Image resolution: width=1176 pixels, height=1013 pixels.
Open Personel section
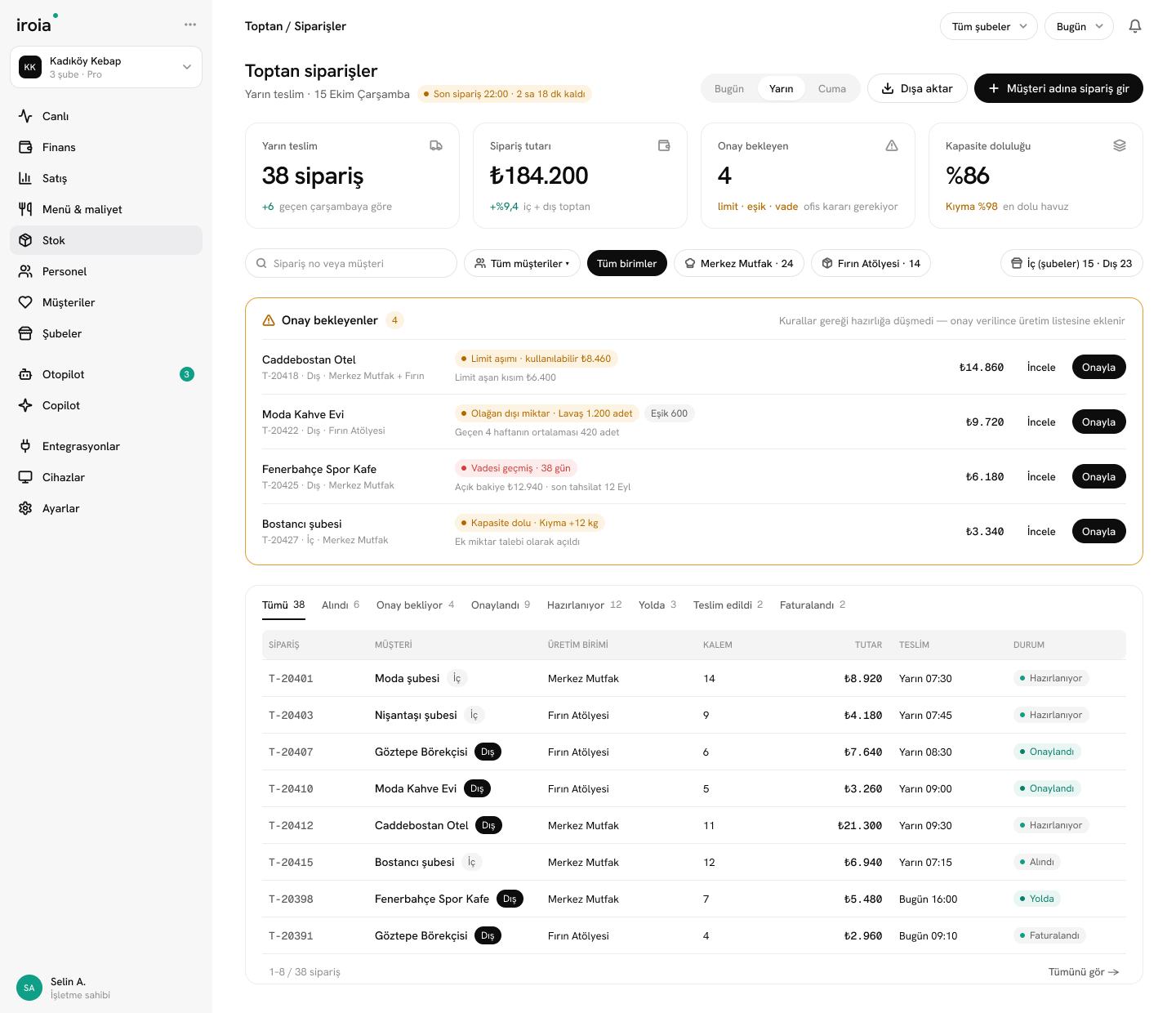[106, 271]
